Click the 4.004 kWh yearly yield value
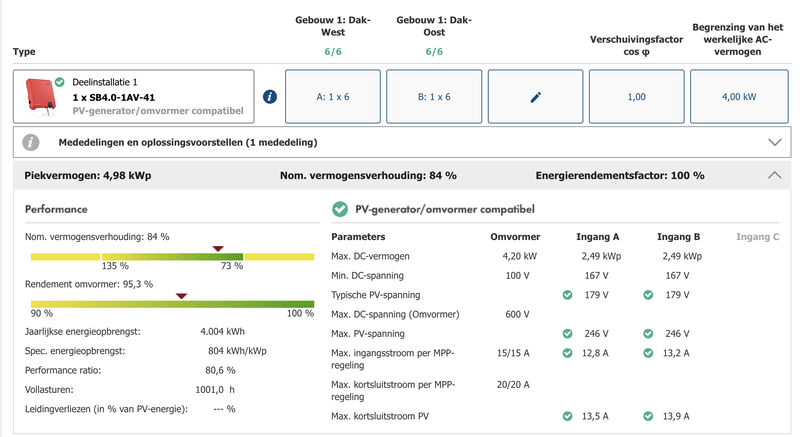This screenshot has width=800, height=437. pyautogui.click(x=222, y=331)
